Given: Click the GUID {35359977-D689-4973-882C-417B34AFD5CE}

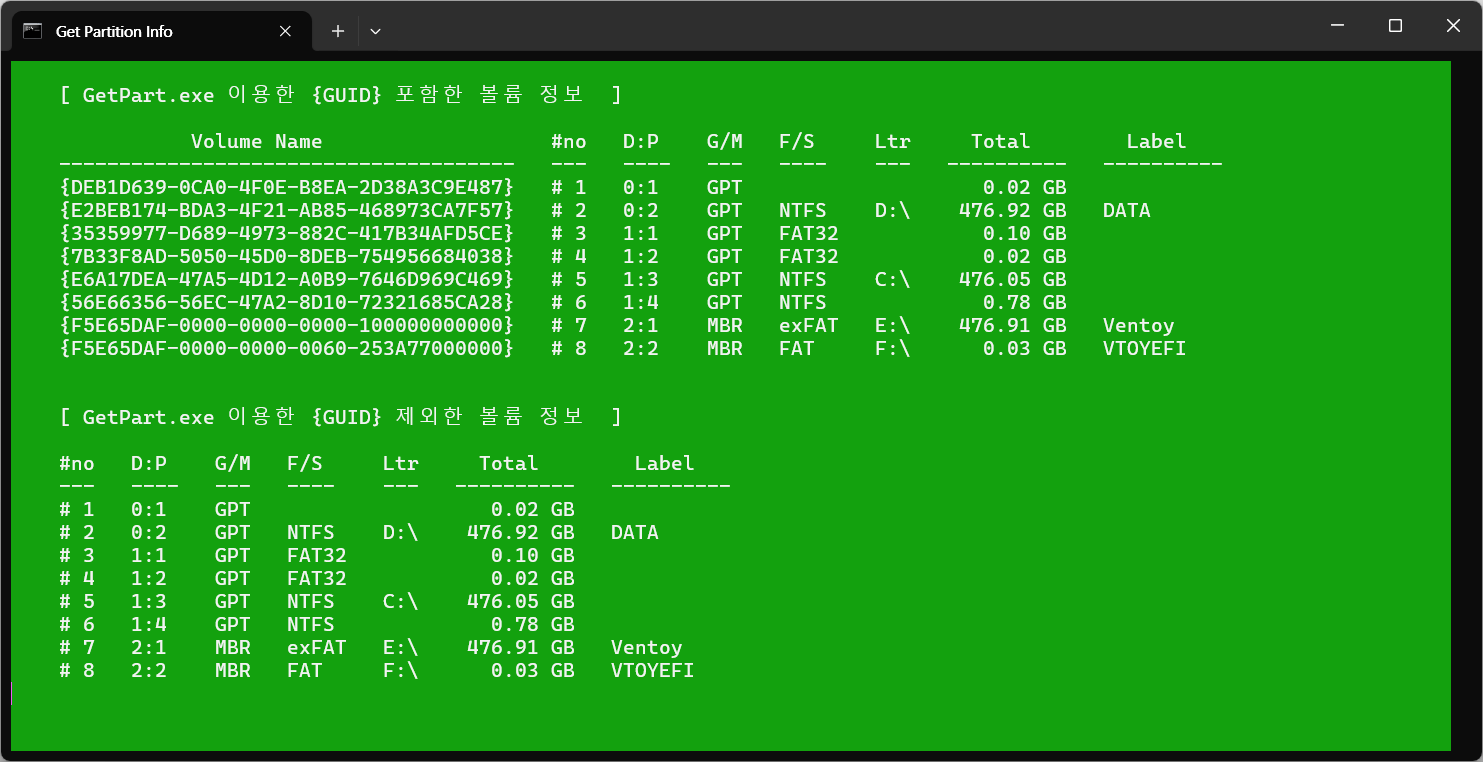Looking at the screenshot, I should pos(287,233).
